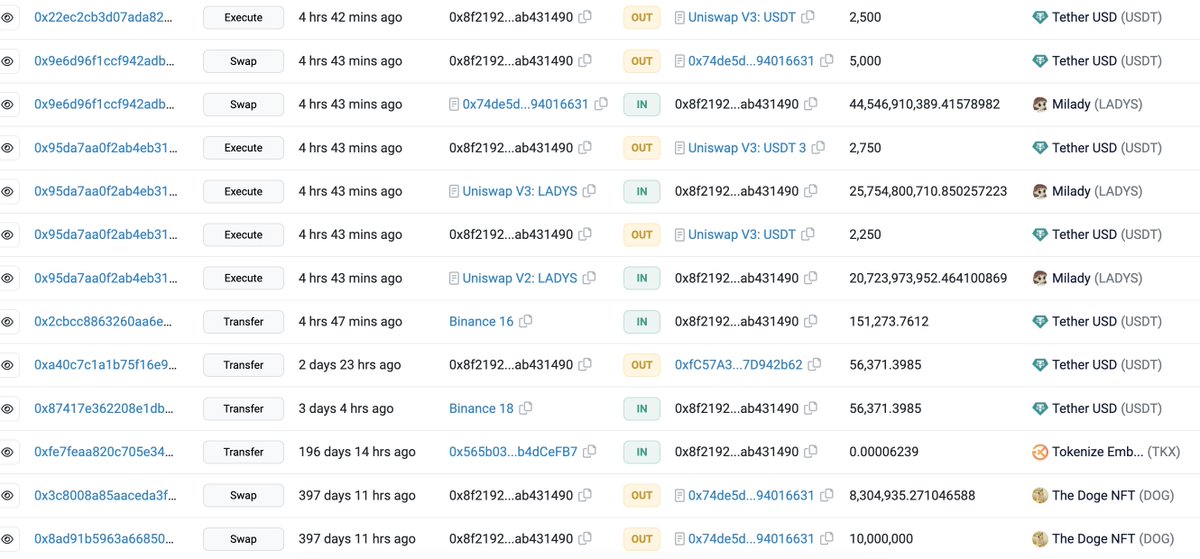The image size is (1200, 559).
Task: Click the age '2 days 23 hrs ago'
Action: click(x=350, y=365)
